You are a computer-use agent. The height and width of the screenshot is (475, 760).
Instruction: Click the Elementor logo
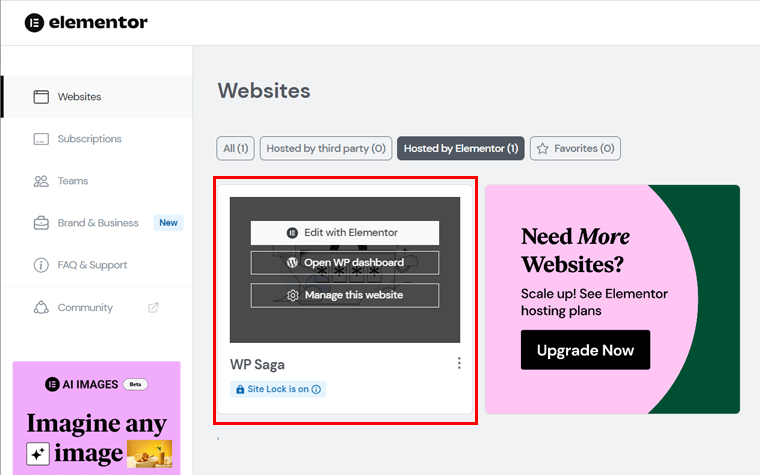click(86, 22)
